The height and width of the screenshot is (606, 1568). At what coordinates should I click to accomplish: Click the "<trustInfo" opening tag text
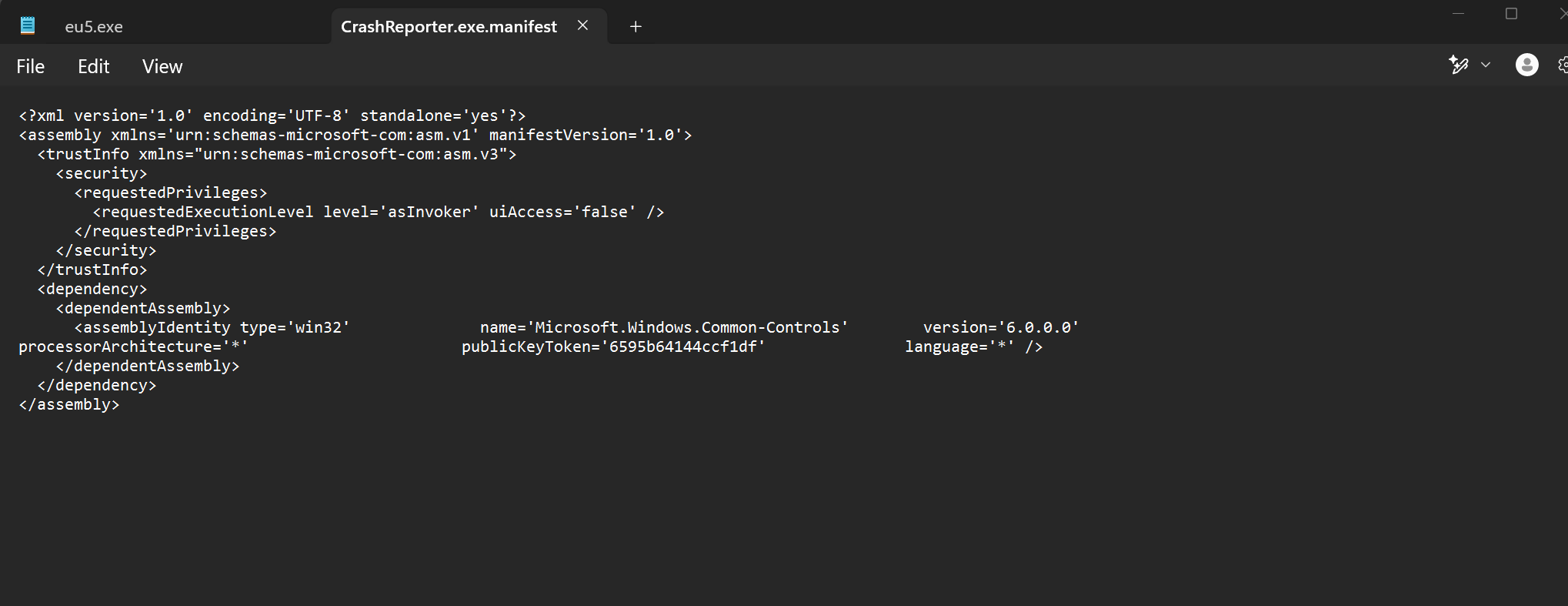[x=83, y=154]
